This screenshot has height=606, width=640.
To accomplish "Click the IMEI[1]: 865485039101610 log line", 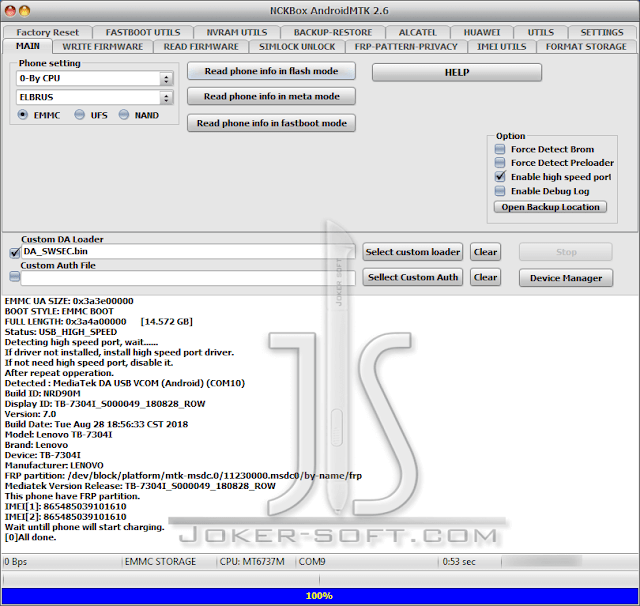I will coord(65,506).
